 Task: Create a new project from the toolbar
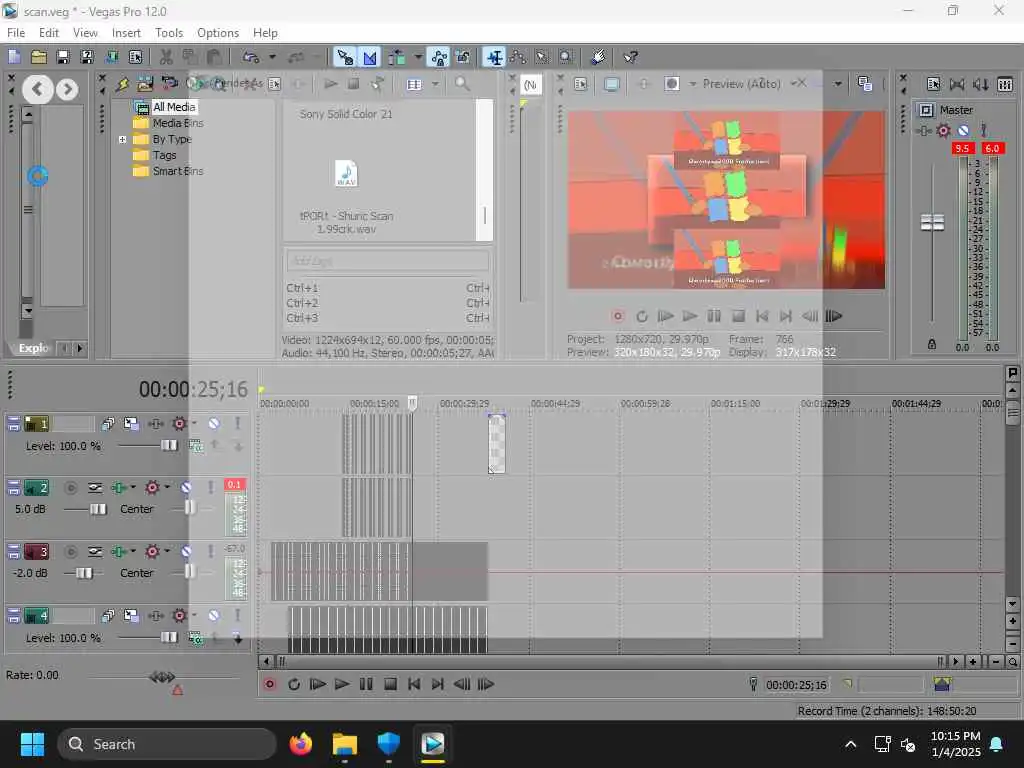[x=14, y=57]
